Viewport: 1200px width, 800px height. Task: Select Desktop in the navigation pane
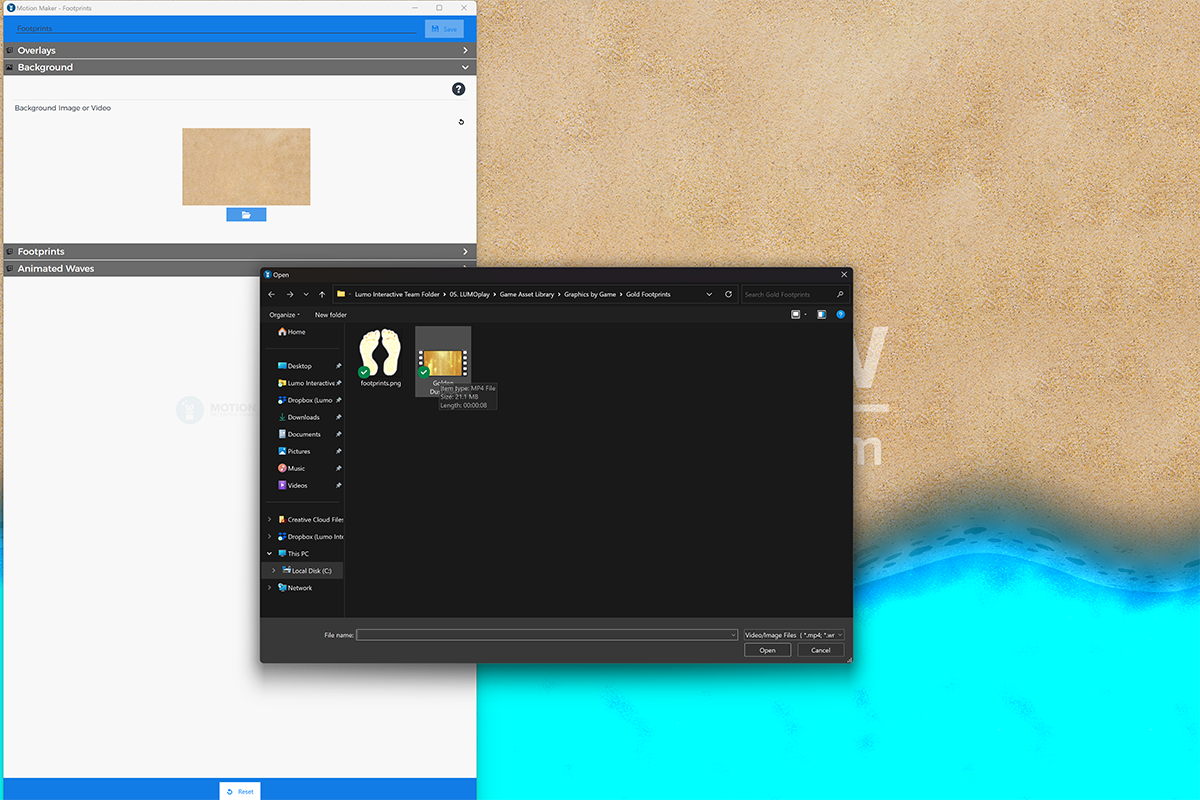[295, 366]
